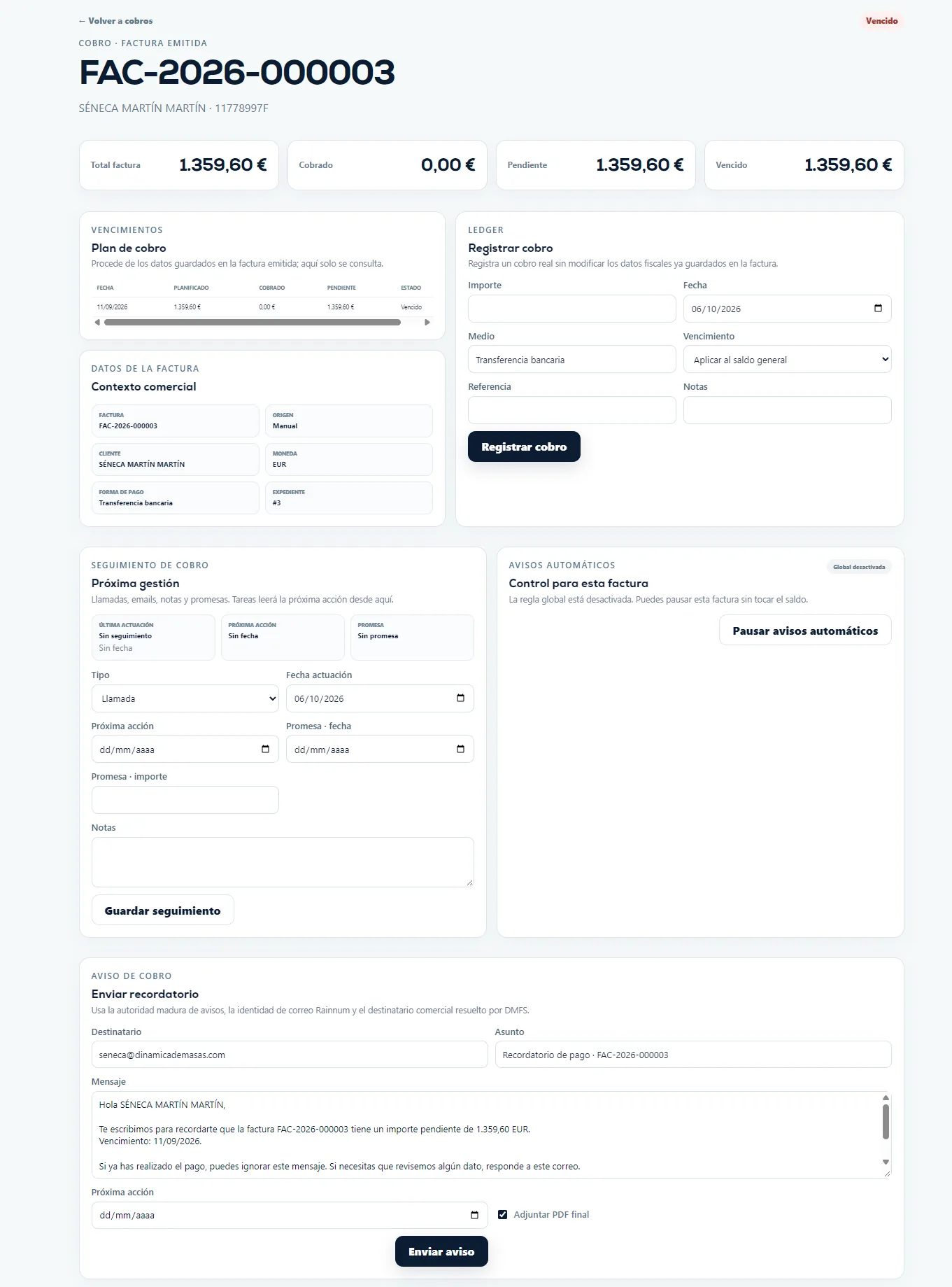952x1287 pixels.
Task: Click the Registrar cobro button
Action: (x=524, y=446)
